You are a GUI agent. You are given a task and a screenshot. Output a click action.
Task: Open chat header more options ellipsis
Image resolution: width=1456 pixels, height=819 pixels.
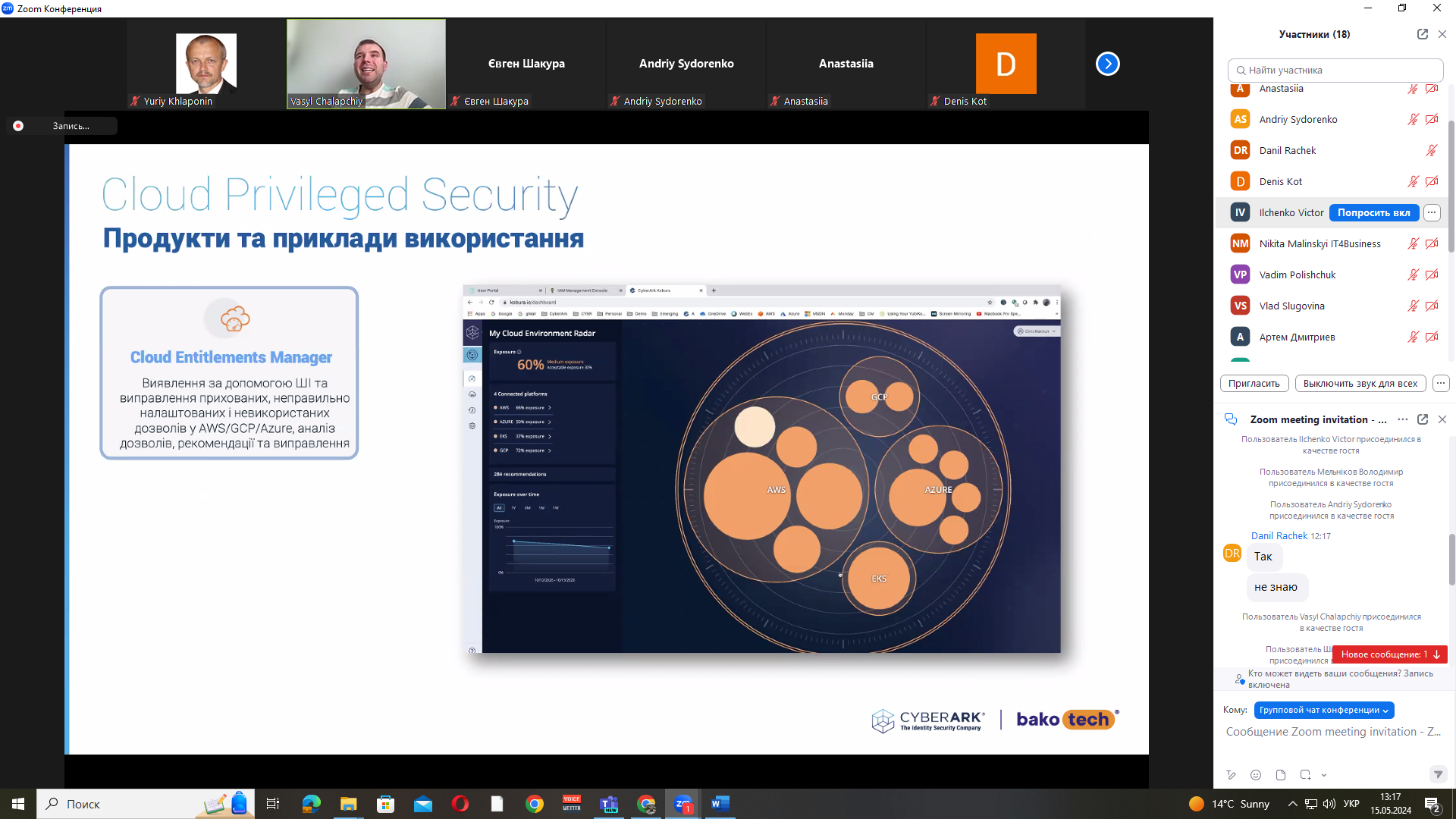click(1403, 419)
